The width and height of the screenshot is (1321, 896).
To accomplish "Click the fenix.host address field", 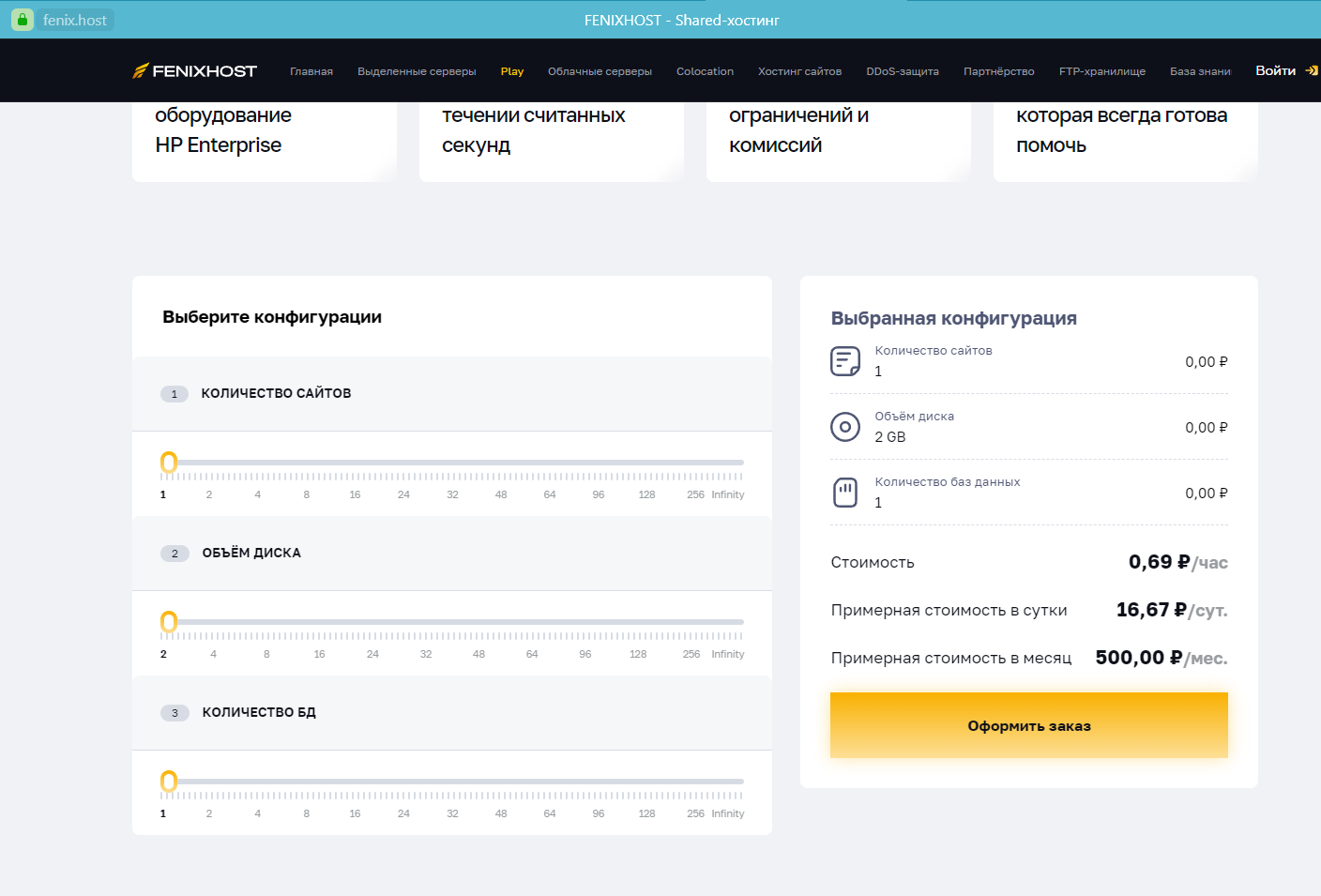I will [x=75, y=20].
